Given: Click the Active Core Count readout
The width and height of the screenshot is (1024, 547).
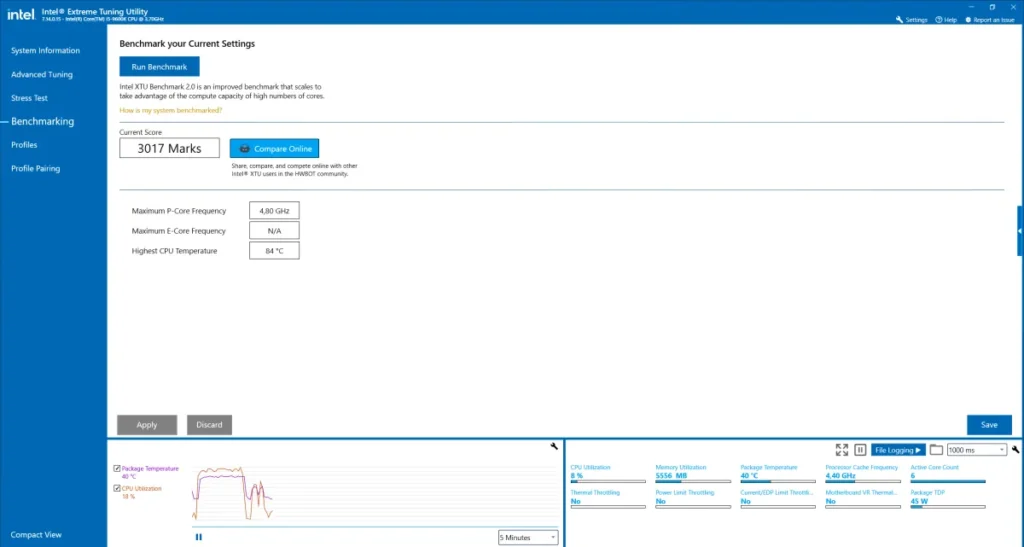Looking at the screenshot, I should click(x=948, y=473).
